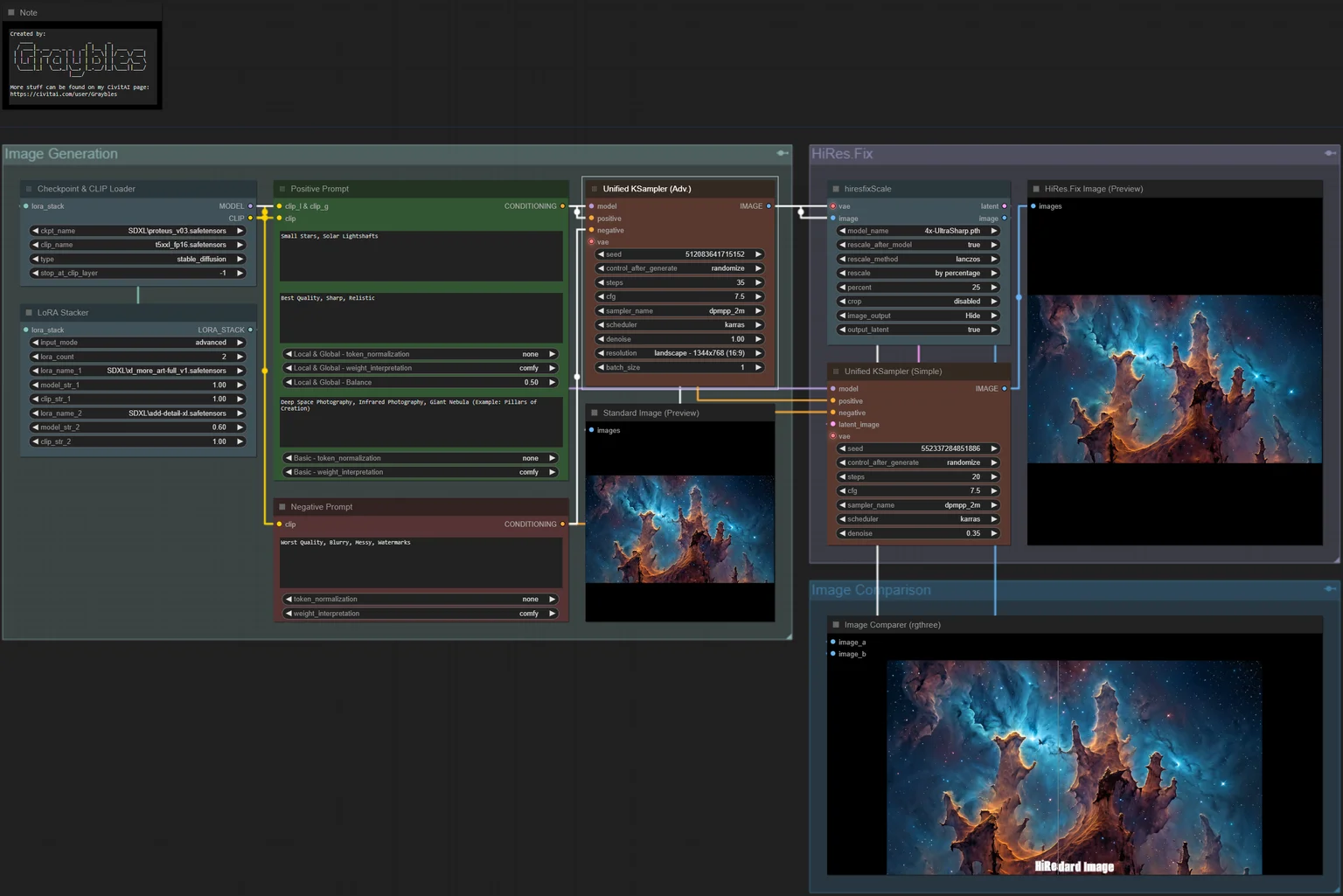Image resolution: width=1343 pixels, height=896 pixels.
Task: Decrease percent value in hiresfixScale
Action: pos(842,288)
